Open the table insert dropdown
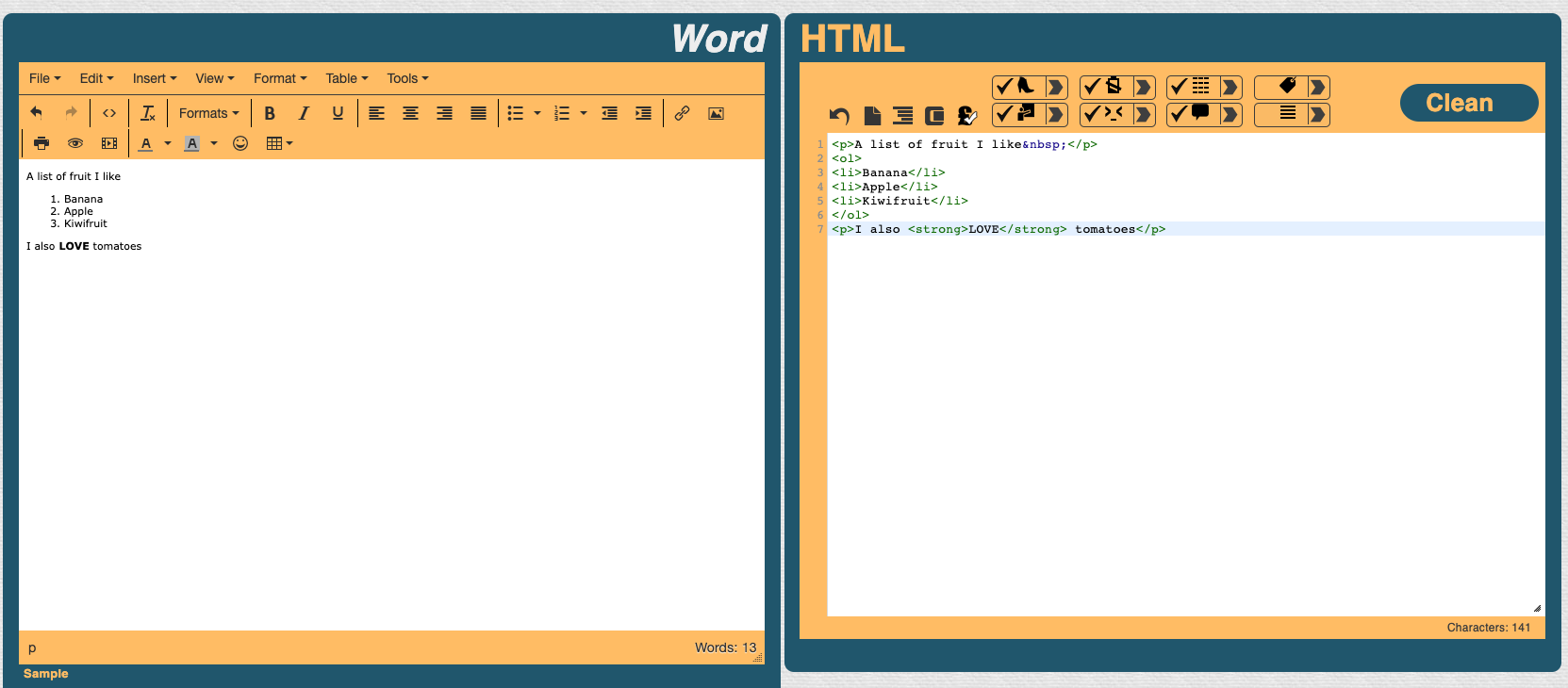 (279, 143)
